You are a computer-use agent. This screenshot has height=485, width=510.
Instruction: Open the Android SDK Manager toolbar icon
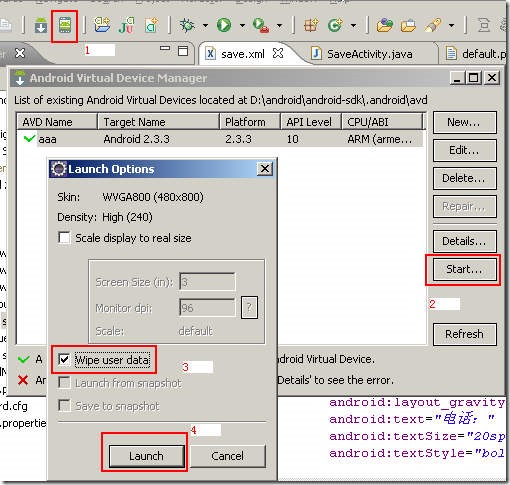coord(41,26)
